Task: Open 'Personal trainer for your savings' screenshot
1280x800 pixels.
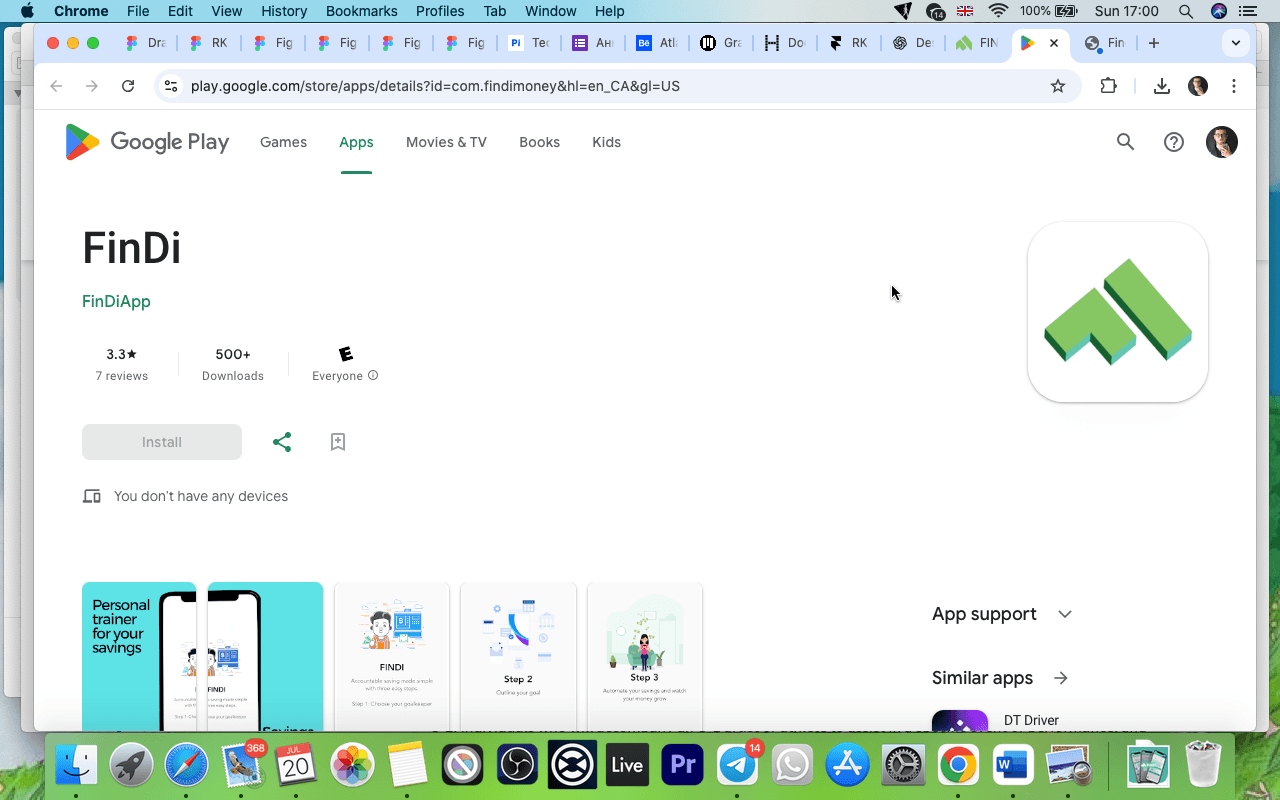Action: tap(139, 656)
